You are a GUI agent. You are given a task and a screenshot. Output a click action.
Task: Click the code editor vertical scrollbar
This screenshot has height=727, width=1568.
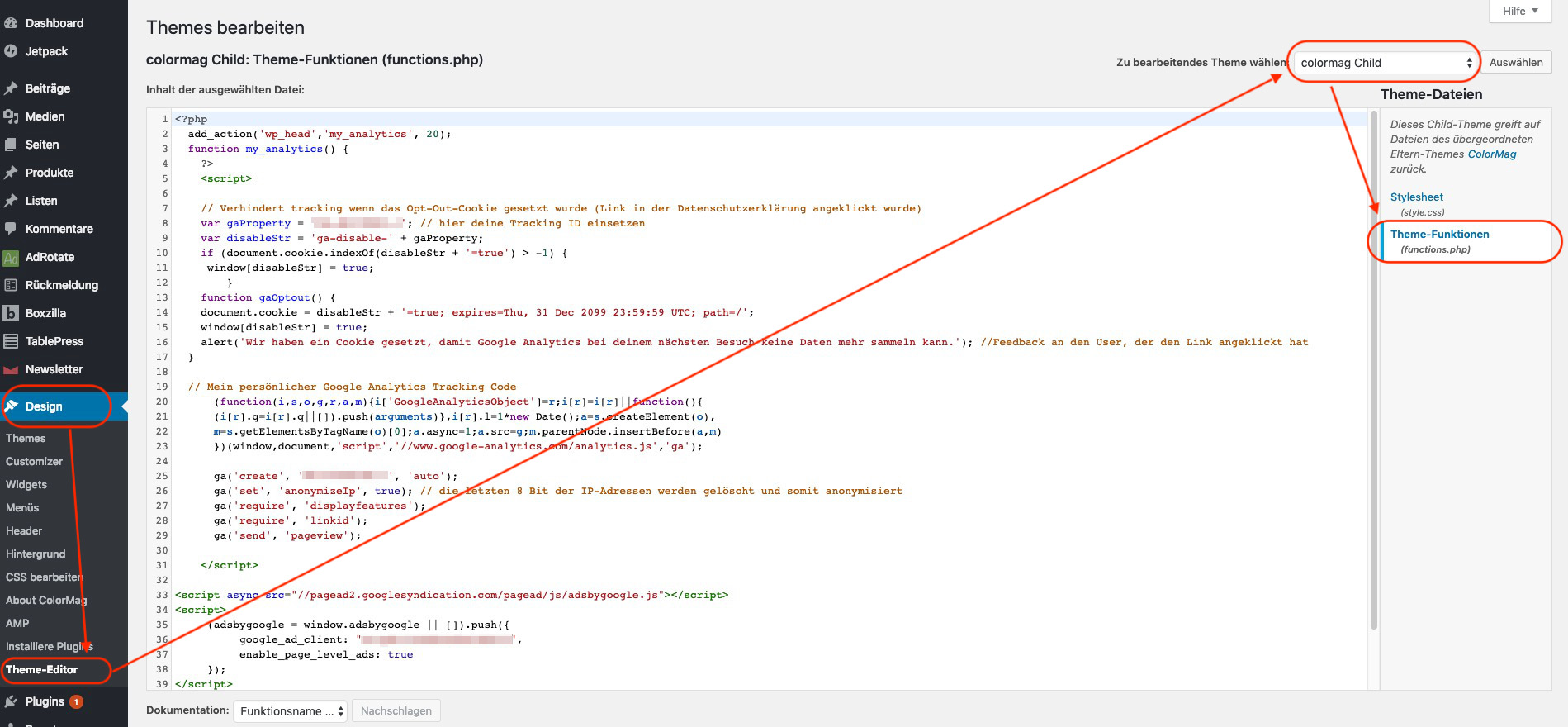(x=1374, y=370)
